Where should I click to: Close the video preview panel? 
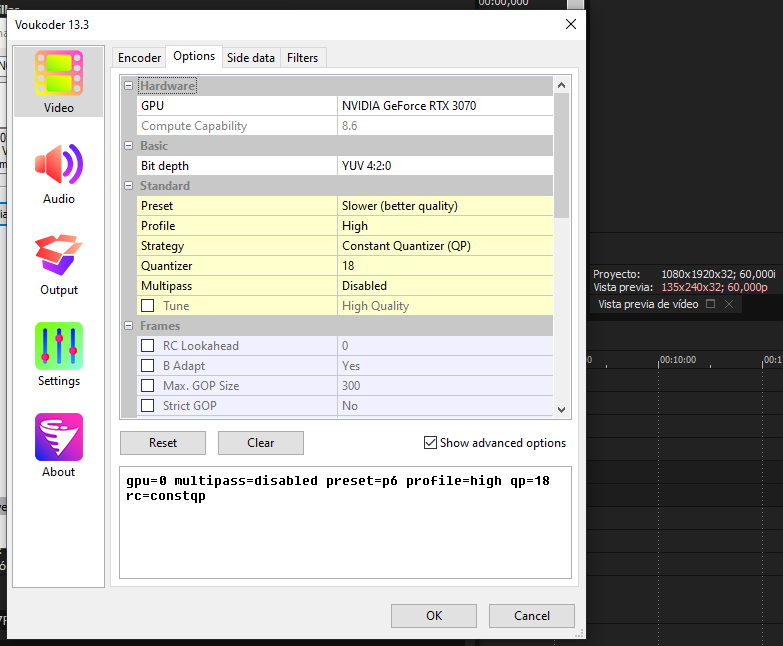coord(729,304)
